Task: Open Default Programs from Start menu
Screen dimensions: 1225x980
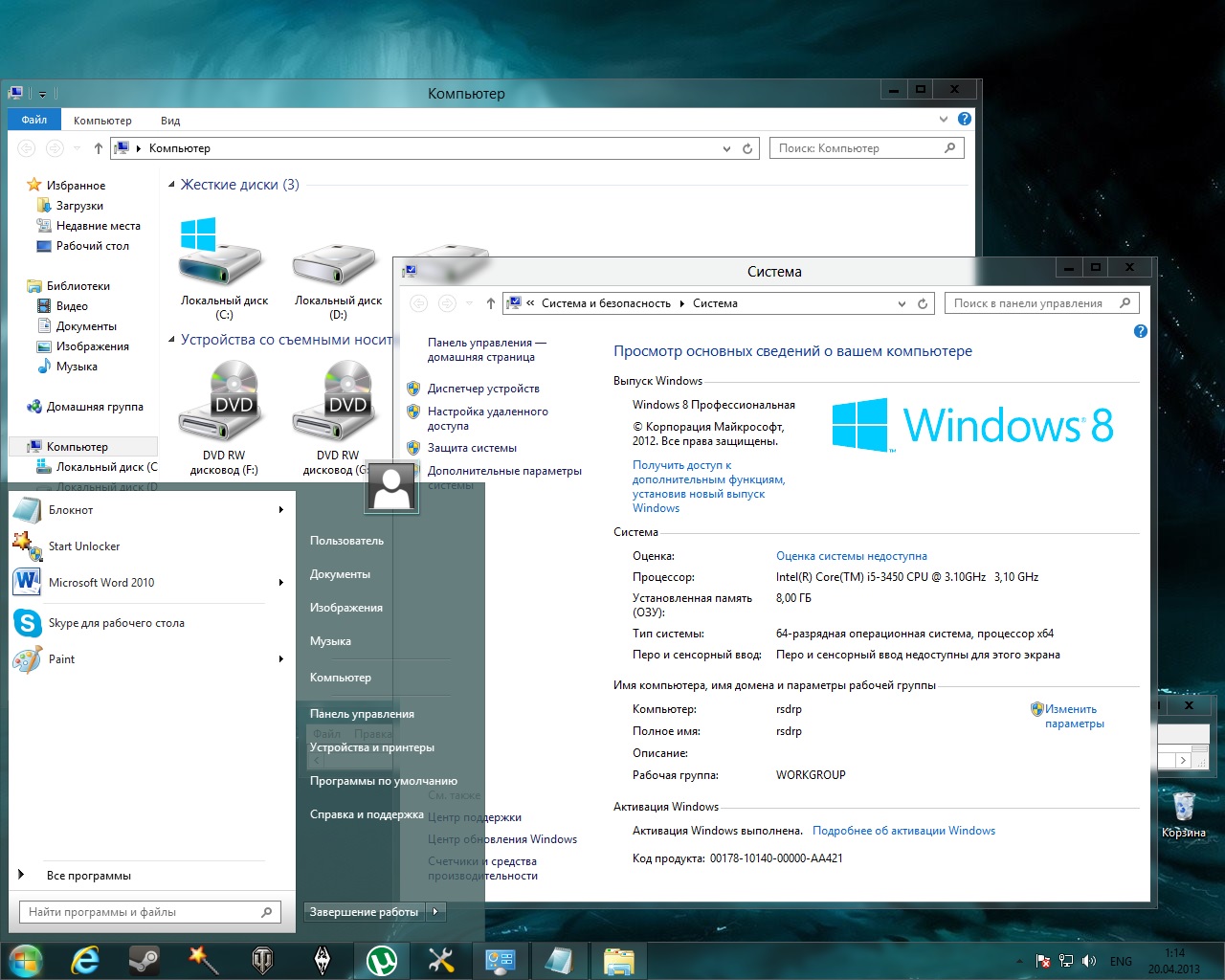Action: click(384, 781)
